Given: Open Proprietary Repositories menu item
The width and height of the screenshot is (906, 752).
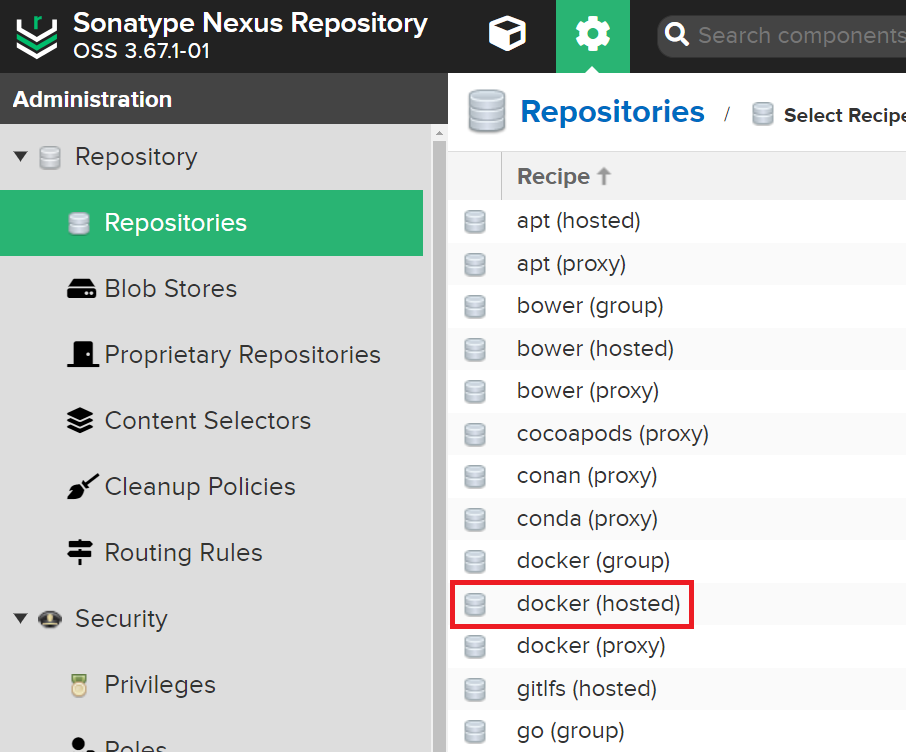Looking at the screenshot, I should [x=242, y=354].
